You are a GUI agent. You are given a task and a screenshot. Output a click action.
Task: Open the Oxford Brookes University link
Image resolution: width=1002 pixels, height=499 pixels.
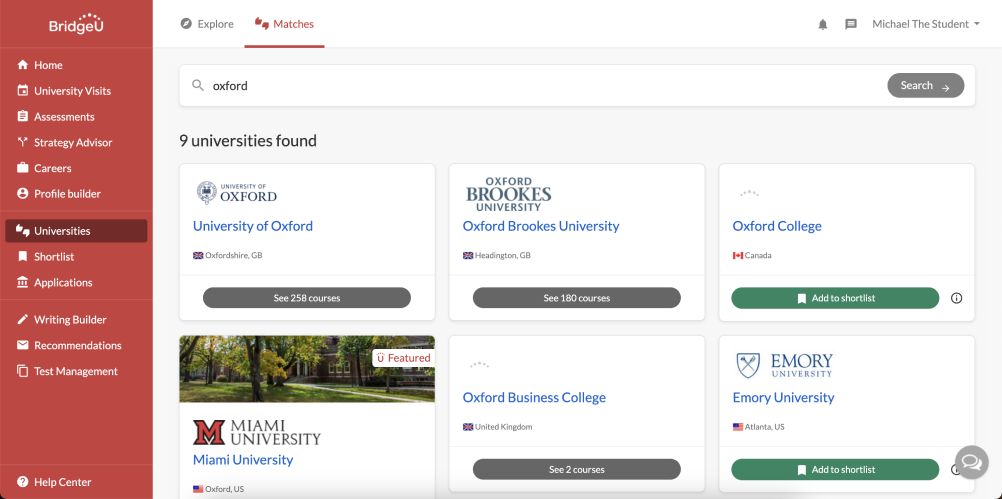pyautogui.click(x=541, y=226)
